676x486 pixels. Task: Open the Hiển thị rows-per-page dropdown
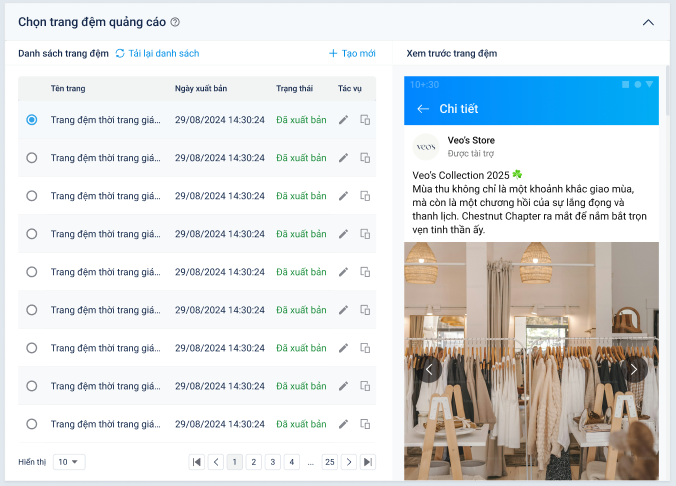coord(69,462)
